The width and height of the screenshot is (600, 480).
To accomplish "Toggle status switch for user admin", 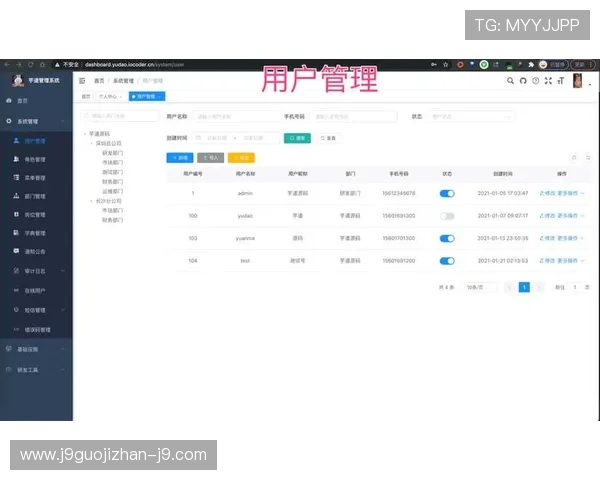I will (447, 193).
